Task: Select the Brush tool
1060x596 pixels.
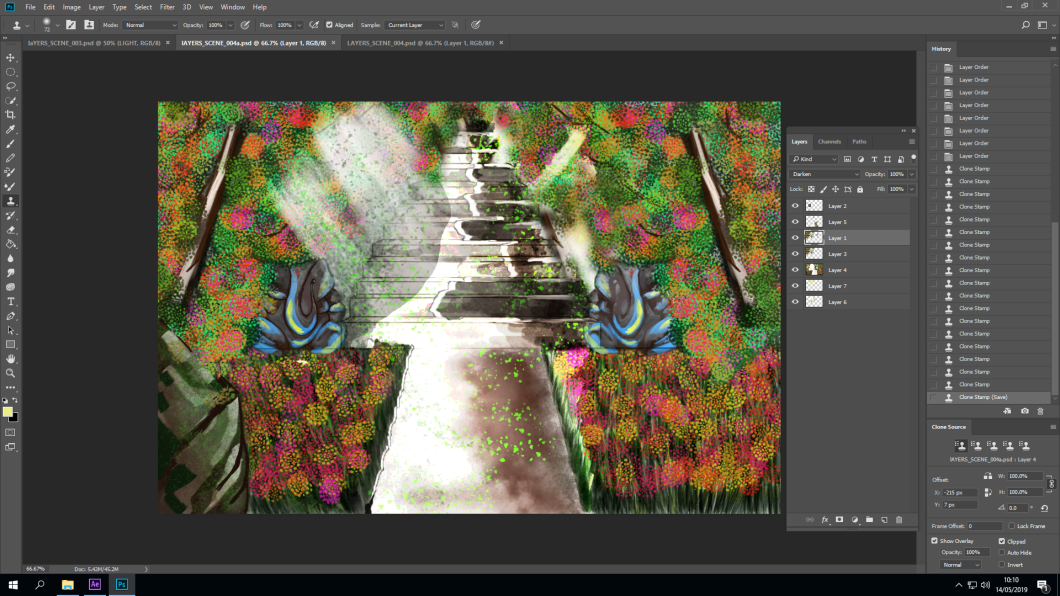Action: pos(11,144)
